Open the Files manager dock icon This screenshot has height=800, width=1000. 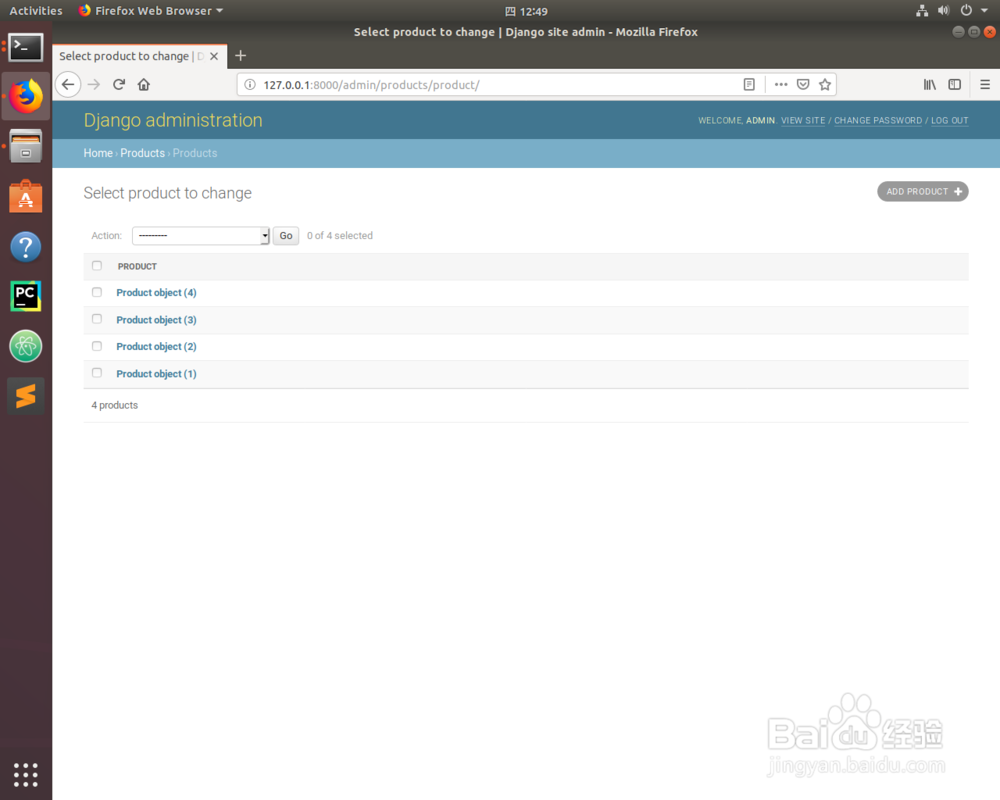click(x=26, y=146)
